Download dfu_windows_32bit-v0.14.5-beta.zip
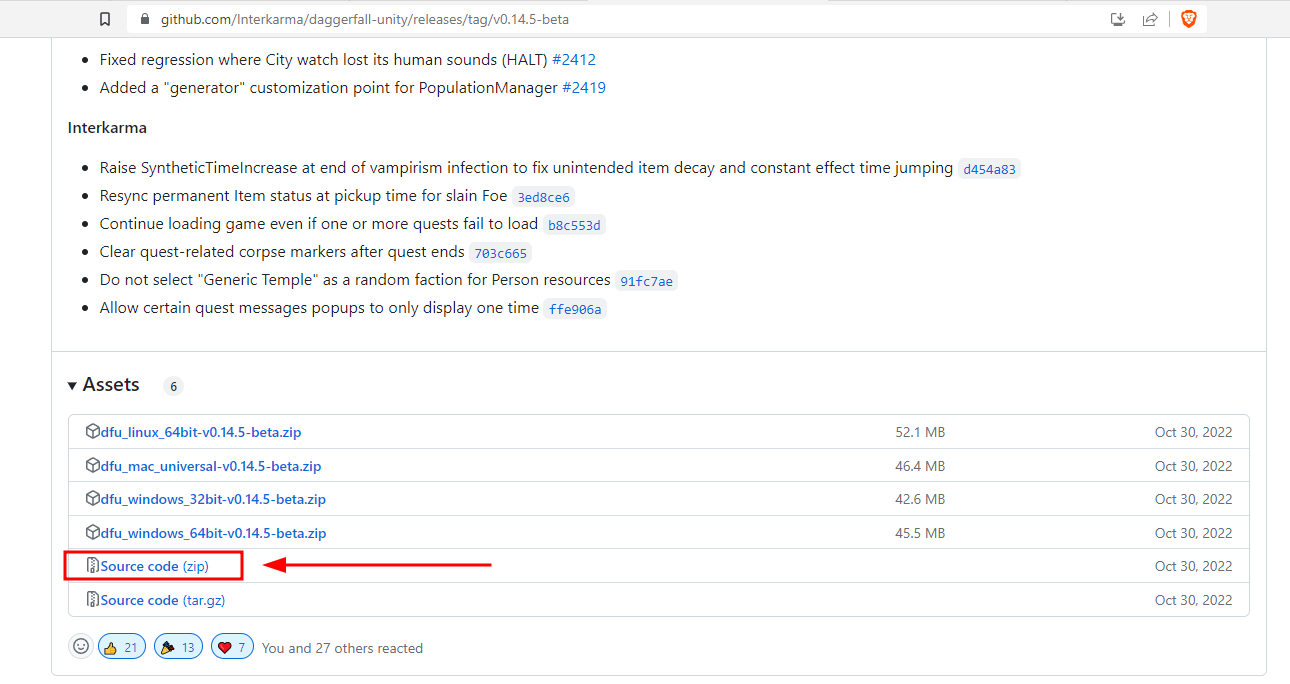 (214, 499)
